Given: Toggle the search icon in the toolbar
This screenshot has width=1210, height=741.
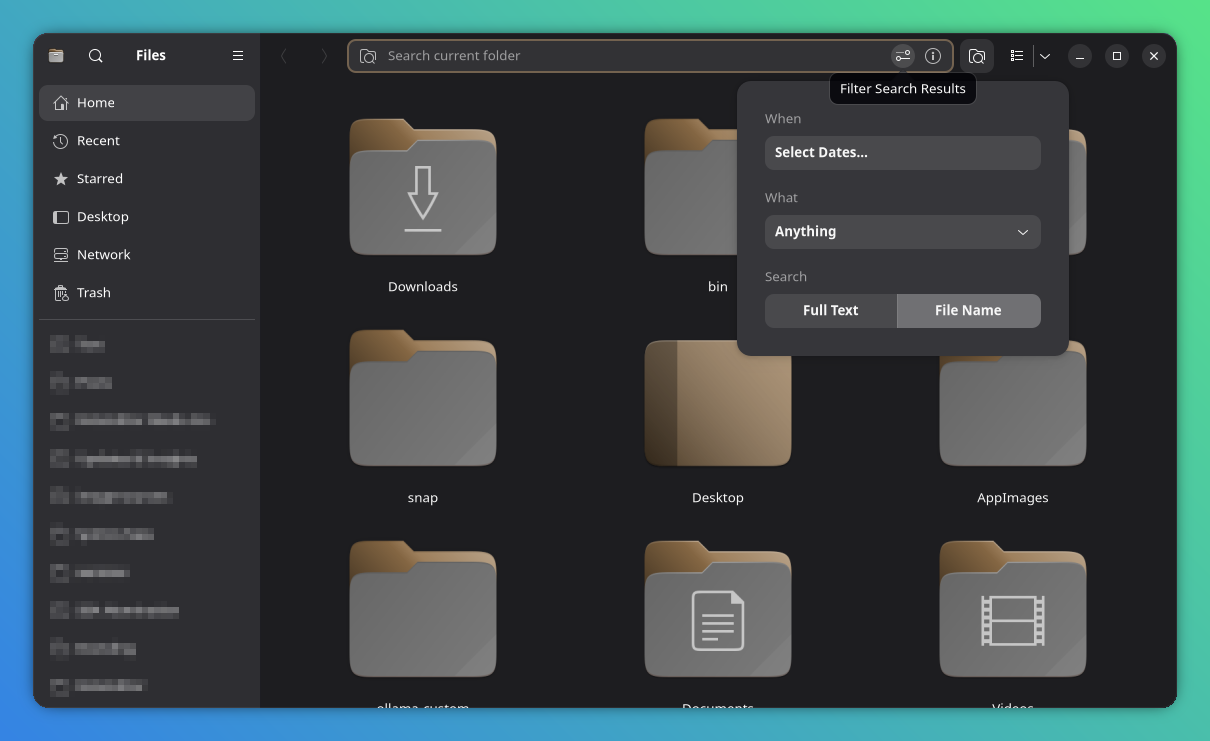Looking at the screenshot, I should click(977, 56).
